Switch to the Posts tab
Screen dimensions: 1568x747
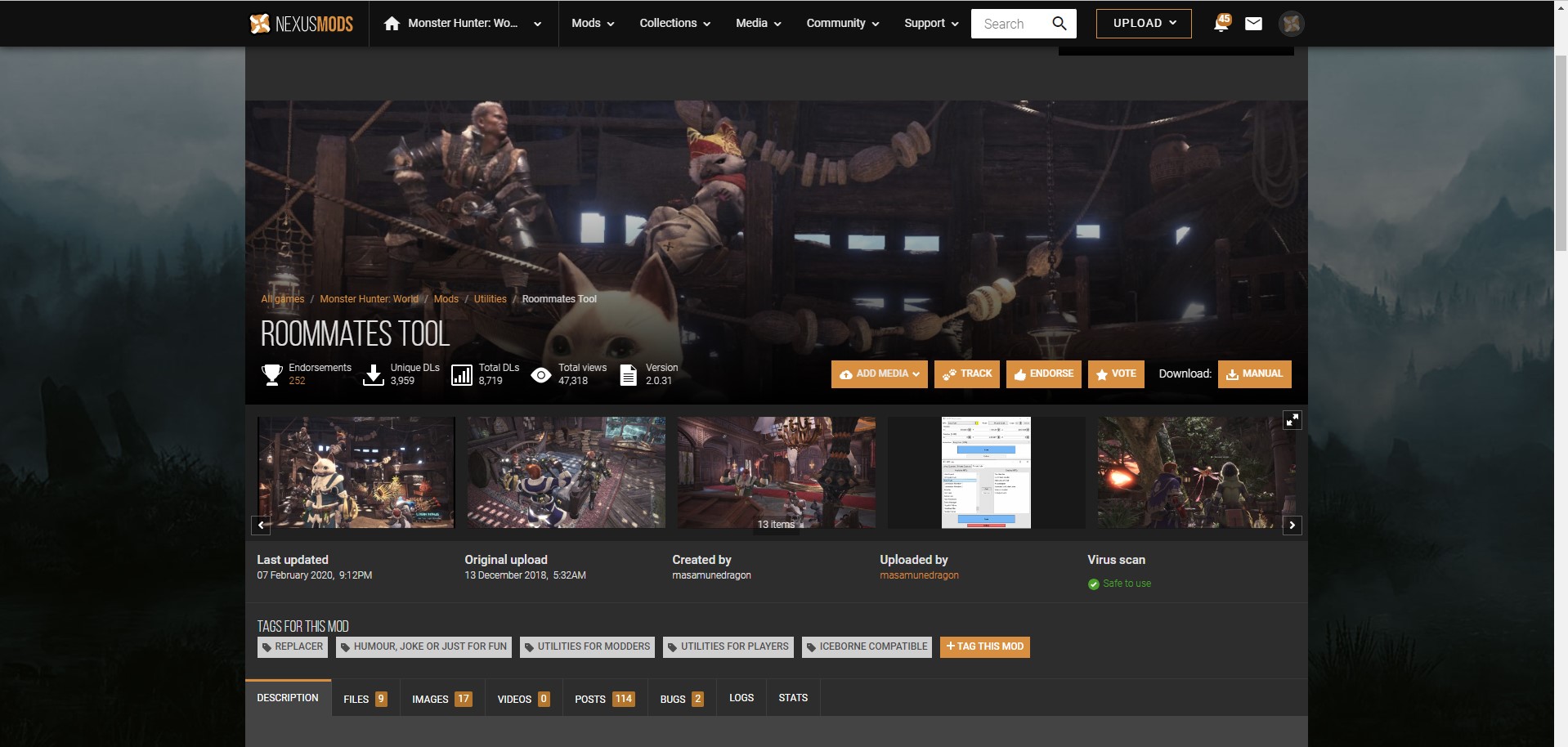click(x=605, y=699)
